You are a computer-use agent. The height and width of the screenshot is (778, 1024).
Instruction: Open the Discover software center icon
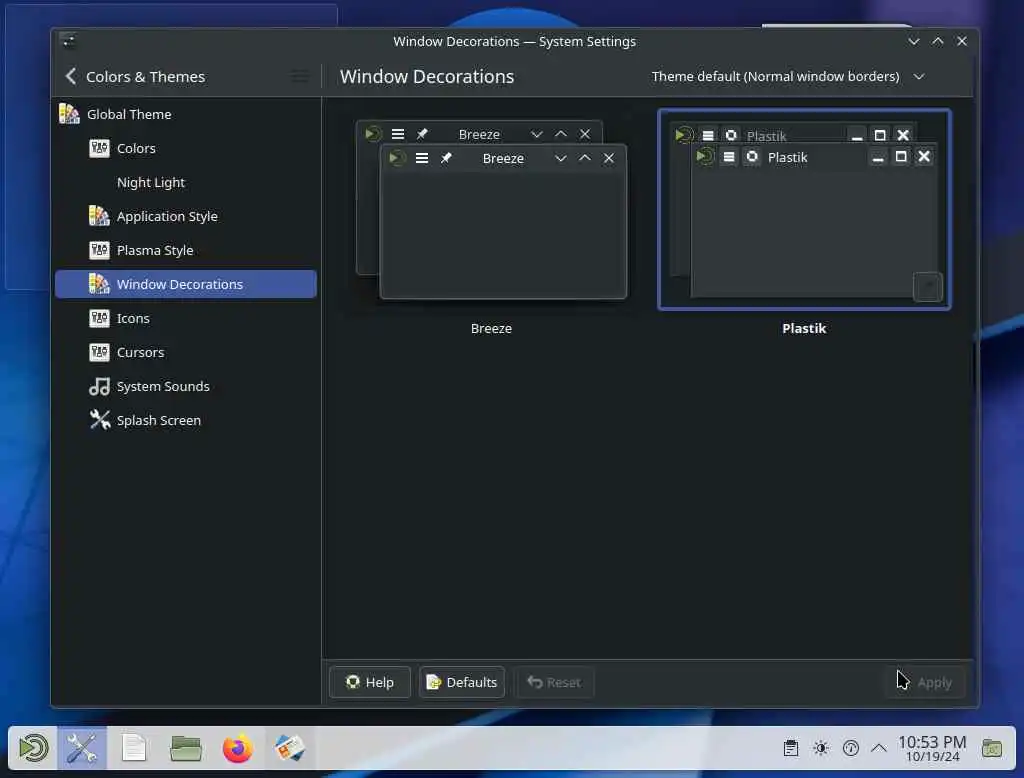point(290,748)
